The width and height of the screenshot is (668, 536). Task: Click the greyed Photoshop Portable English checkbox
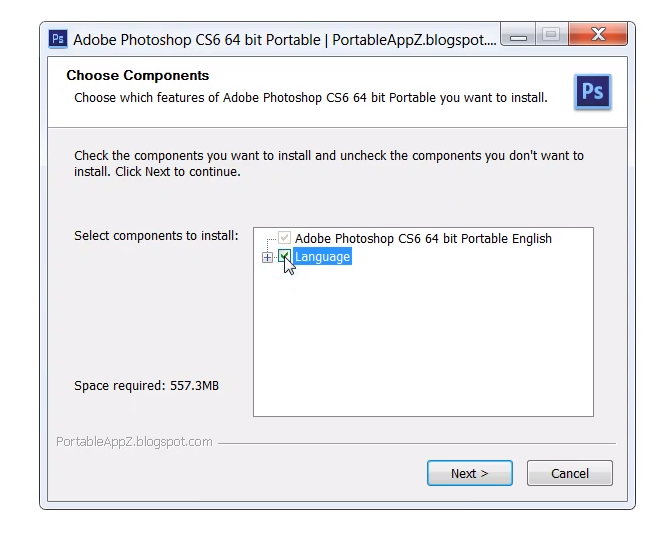285,239
